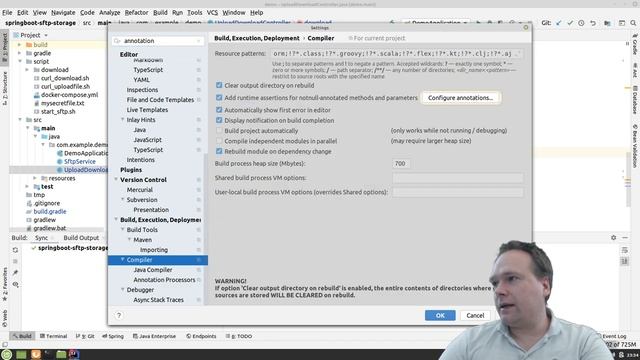The height and width of the screenshot is (360, 640).
Task: Collapse the Compiler settings node
Action: click(122, 260)
